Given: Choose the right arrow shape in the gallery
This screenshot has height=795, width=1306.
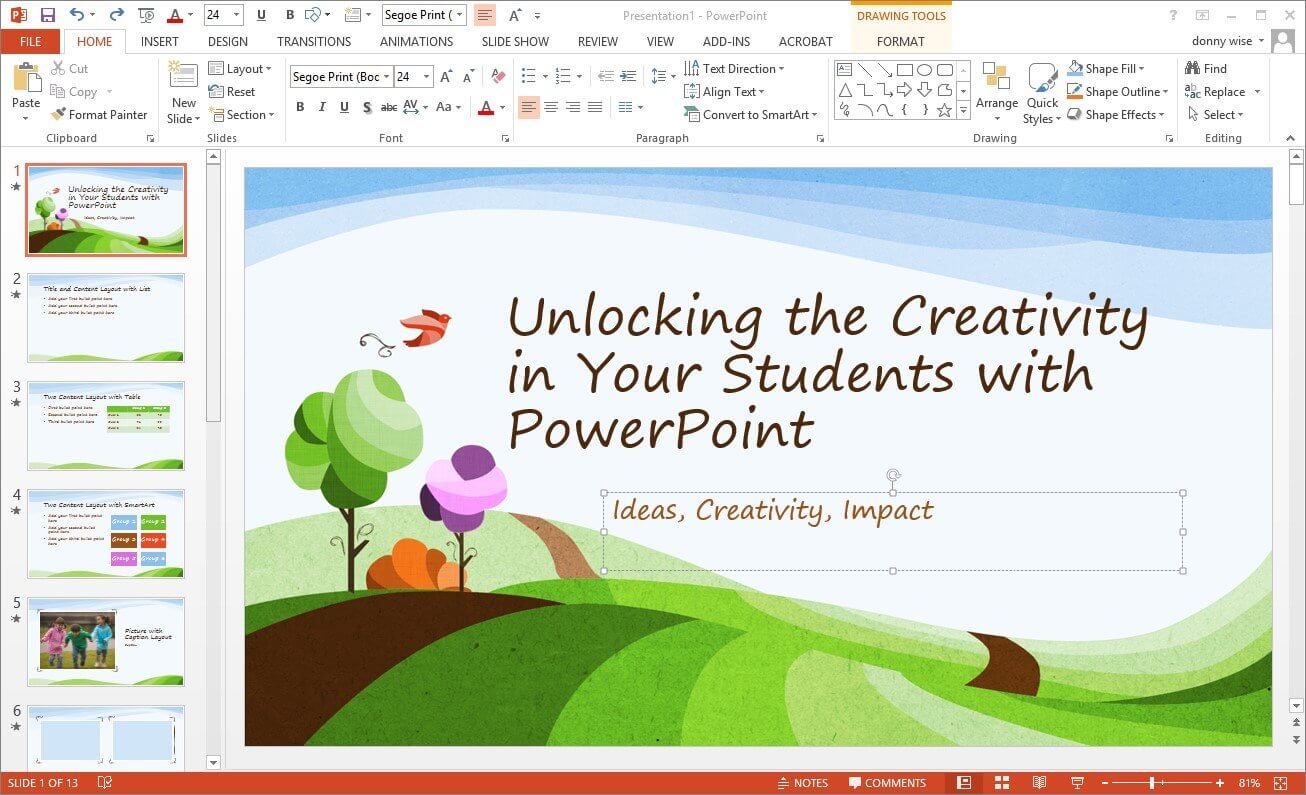Looking at the screenshot, I should pos(904,90).
